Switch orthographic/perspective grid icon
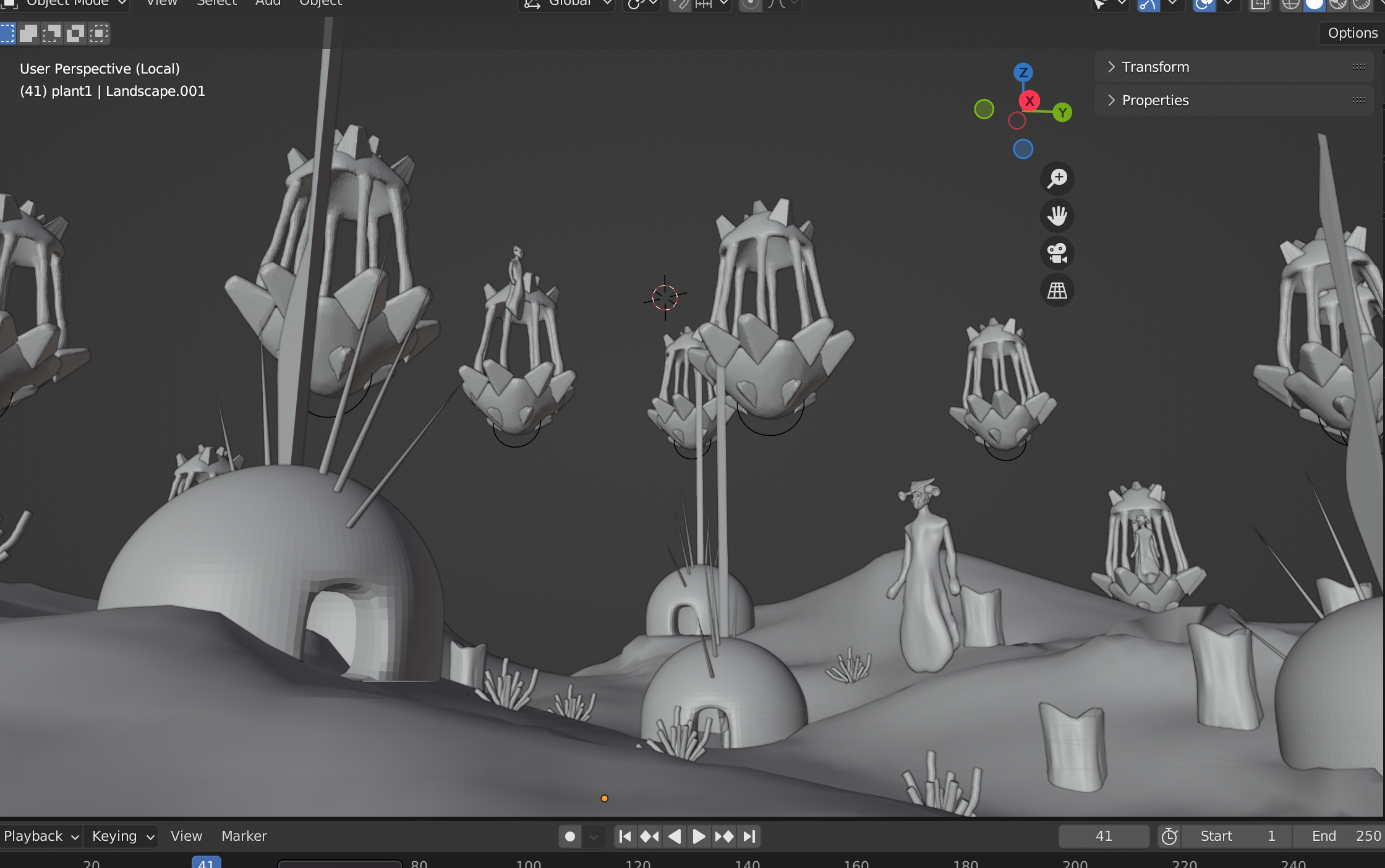The width and height of the screenshot is (1385, 868). point(1057,290)
